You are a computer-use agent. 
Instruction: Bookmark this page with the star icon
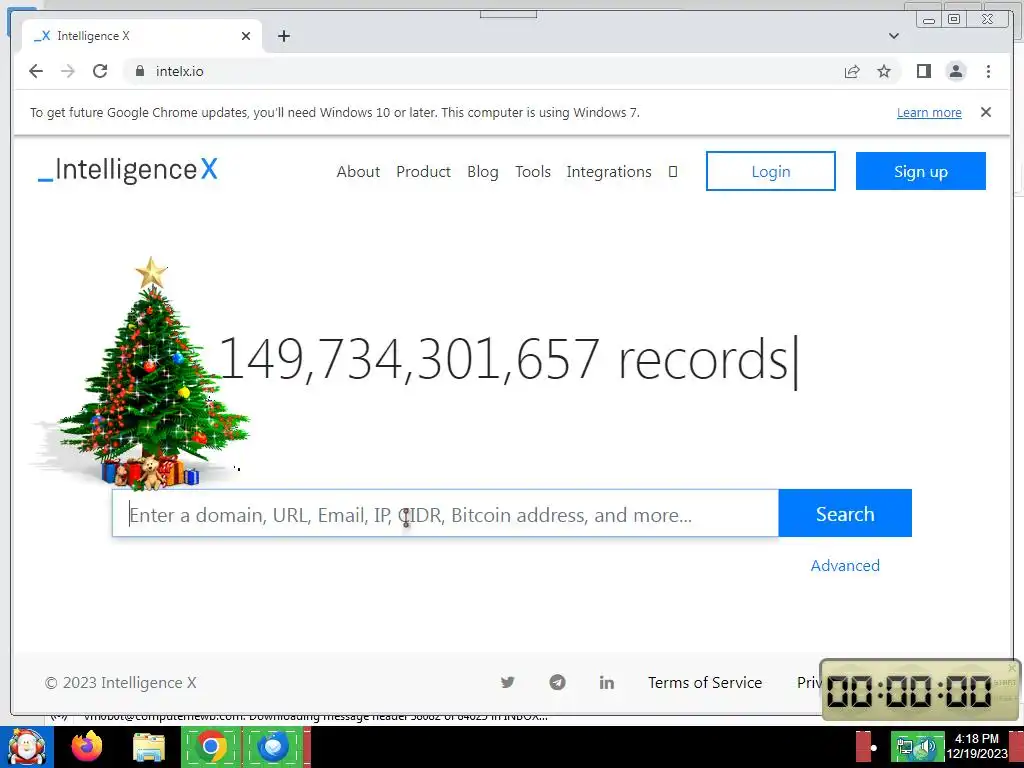(x=884, y=71)
